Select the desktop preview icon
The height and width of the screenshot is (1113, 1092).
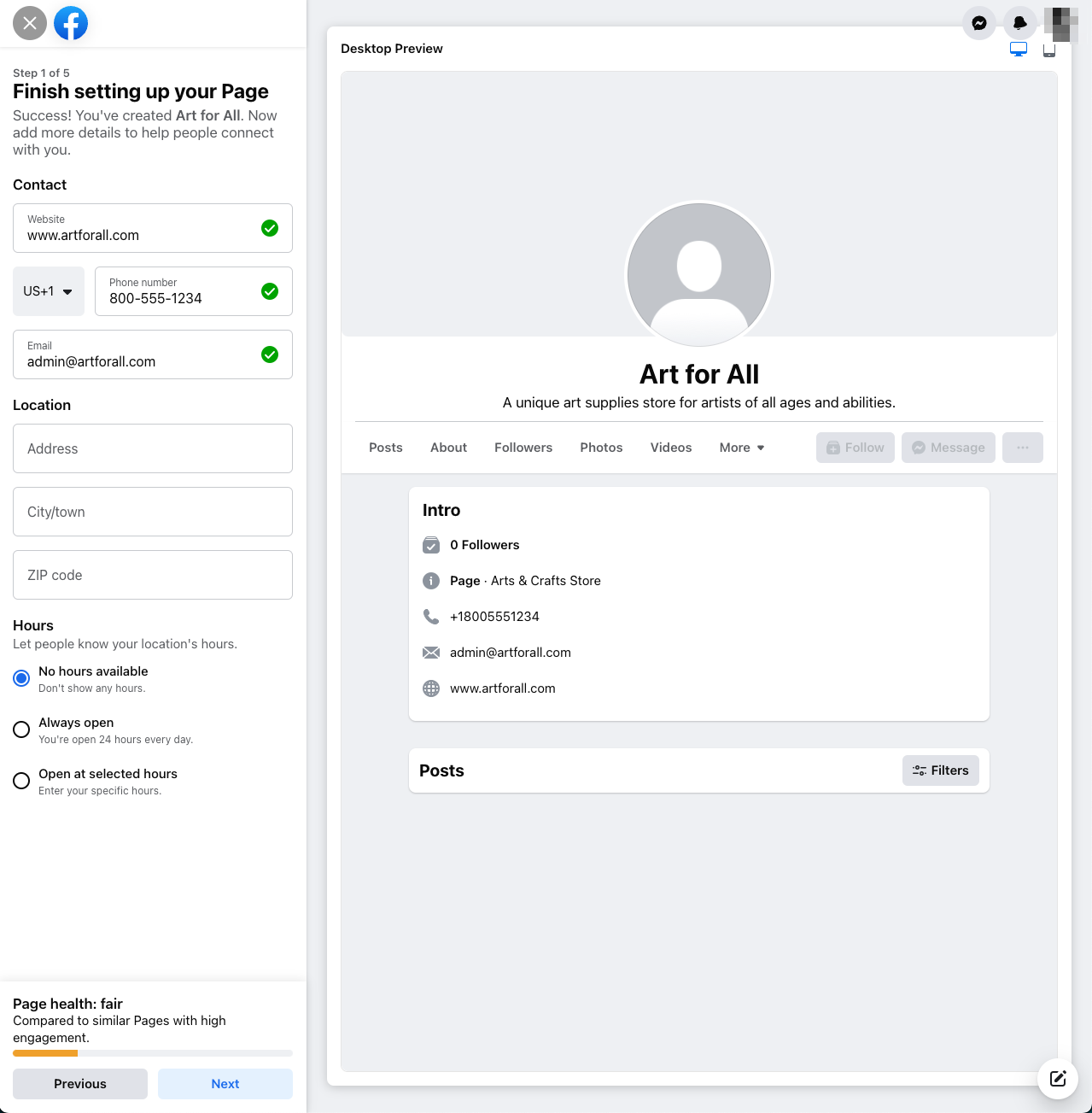[1019, 49]
